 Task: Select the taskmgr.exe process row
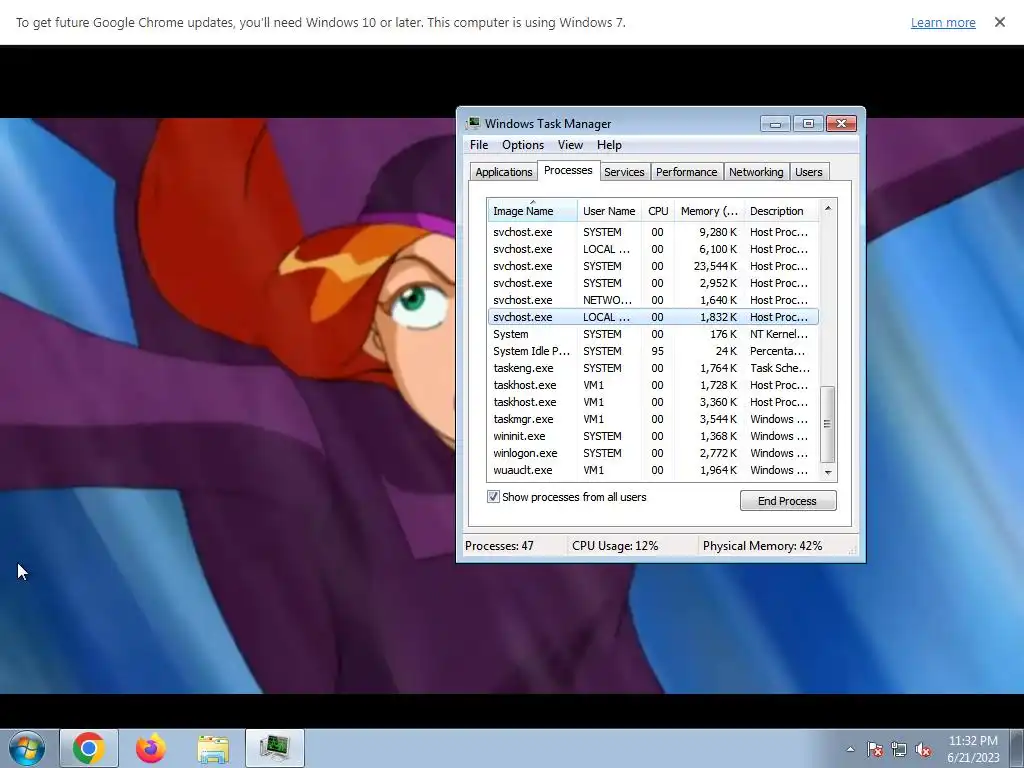click(x=653, y=419)
